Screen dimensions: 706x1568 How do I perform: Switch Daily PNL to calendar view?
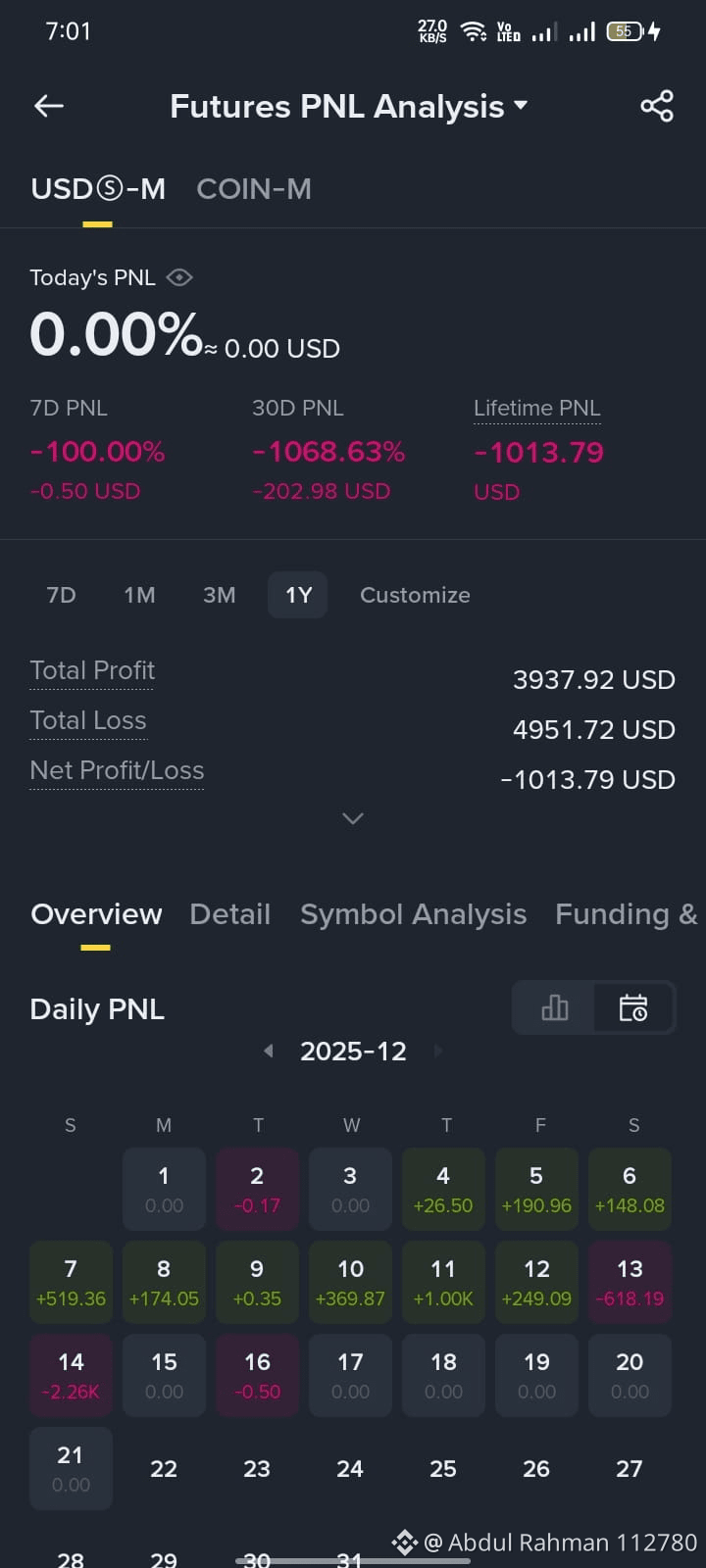(633, 1007)
